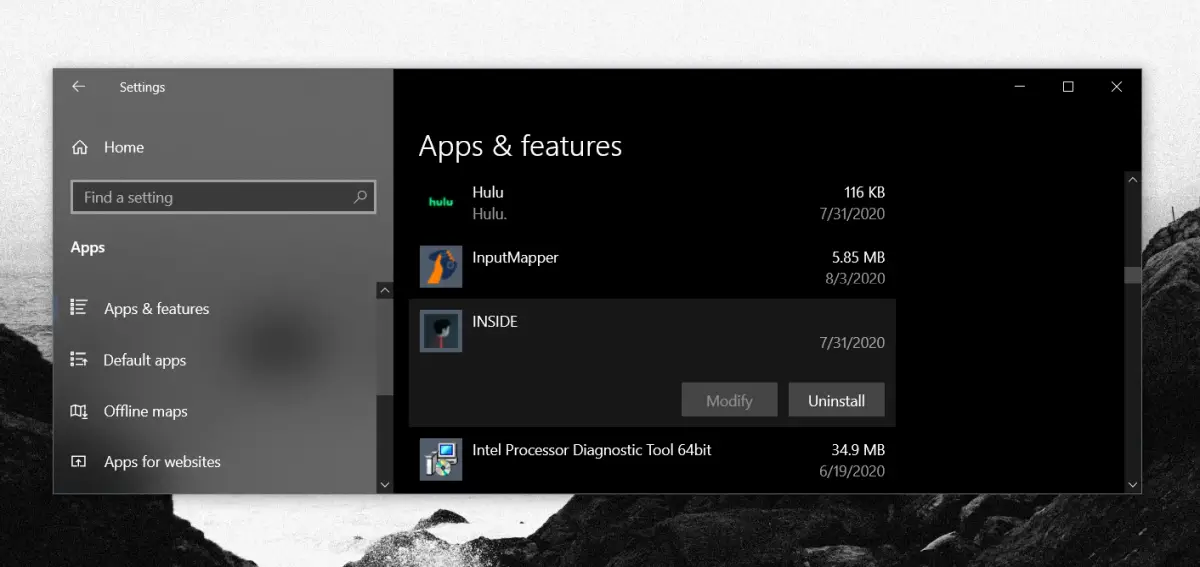Viewport: 1200px width, 567px height.
Task: Click the INSIDE game icon
Action: pyautogui.click(x=441, y=331)
